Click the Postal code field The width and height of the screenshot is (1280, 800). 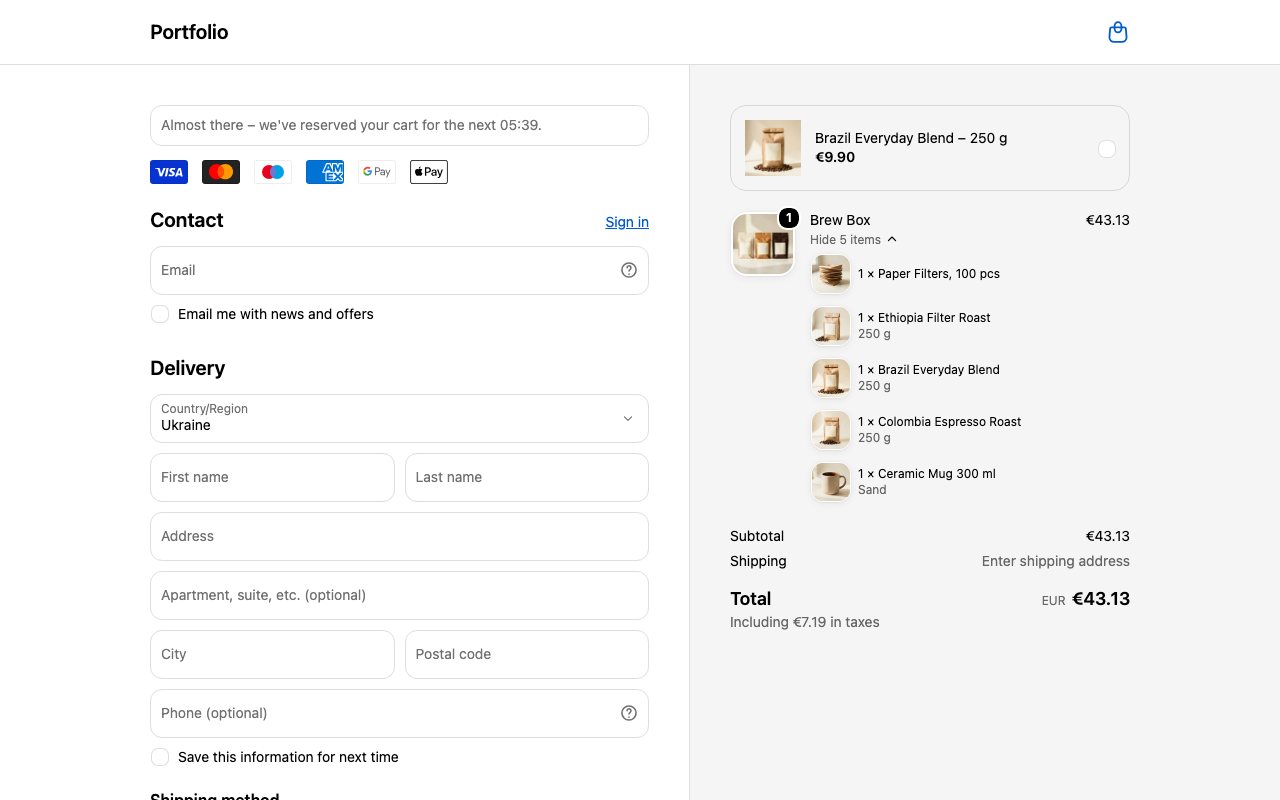(527, 654)
